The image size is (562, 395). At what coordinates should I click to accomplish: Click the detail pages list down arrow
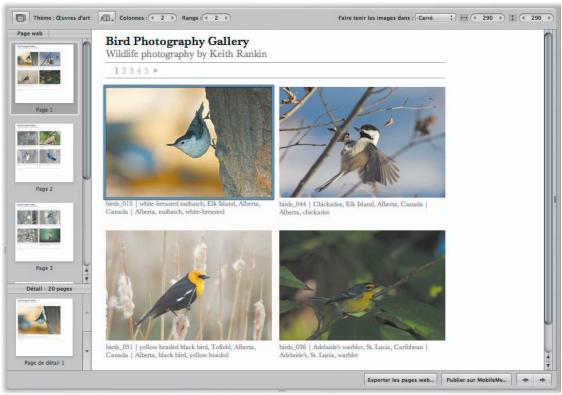[86, 351]
